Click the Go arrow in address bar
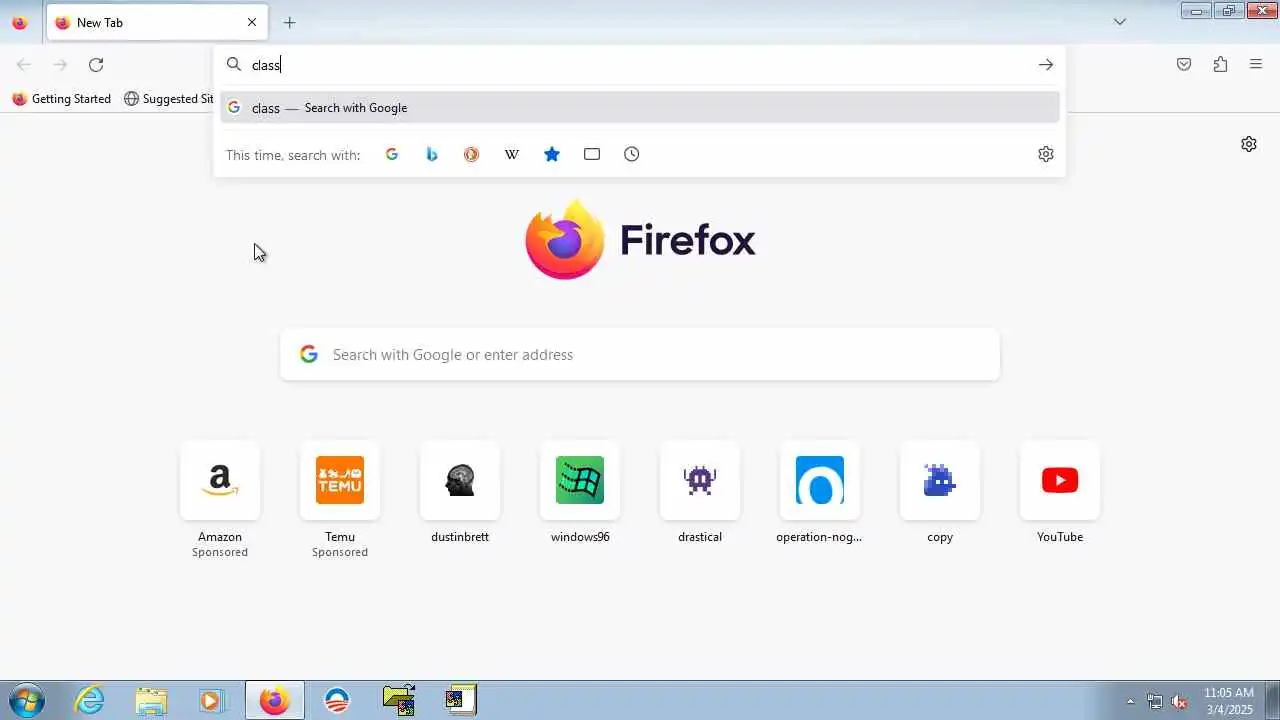This screenshot has width=1280, height=720. pos(1046,65)
